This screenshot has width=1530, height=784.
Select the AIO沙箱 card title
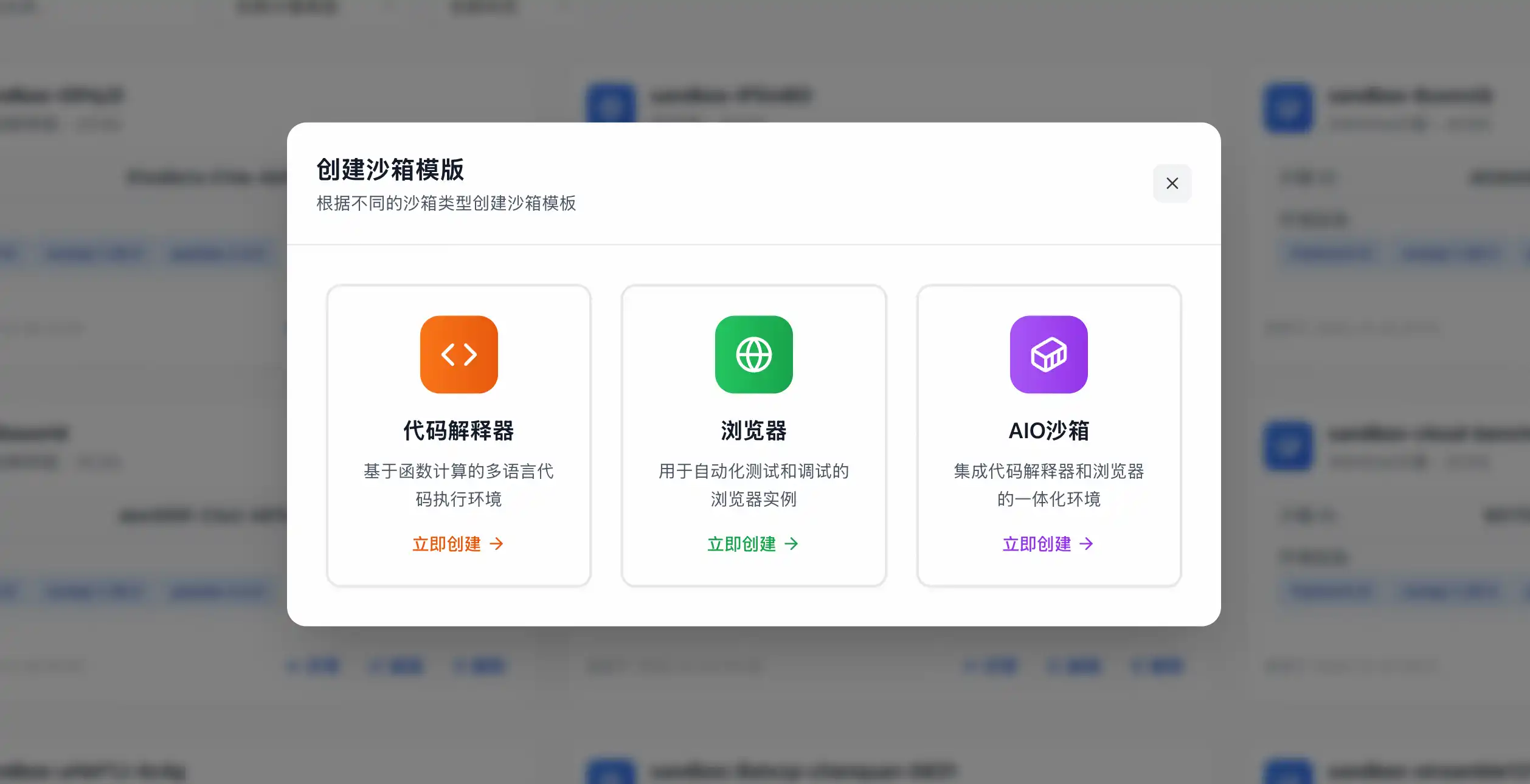coord(1048,431)
